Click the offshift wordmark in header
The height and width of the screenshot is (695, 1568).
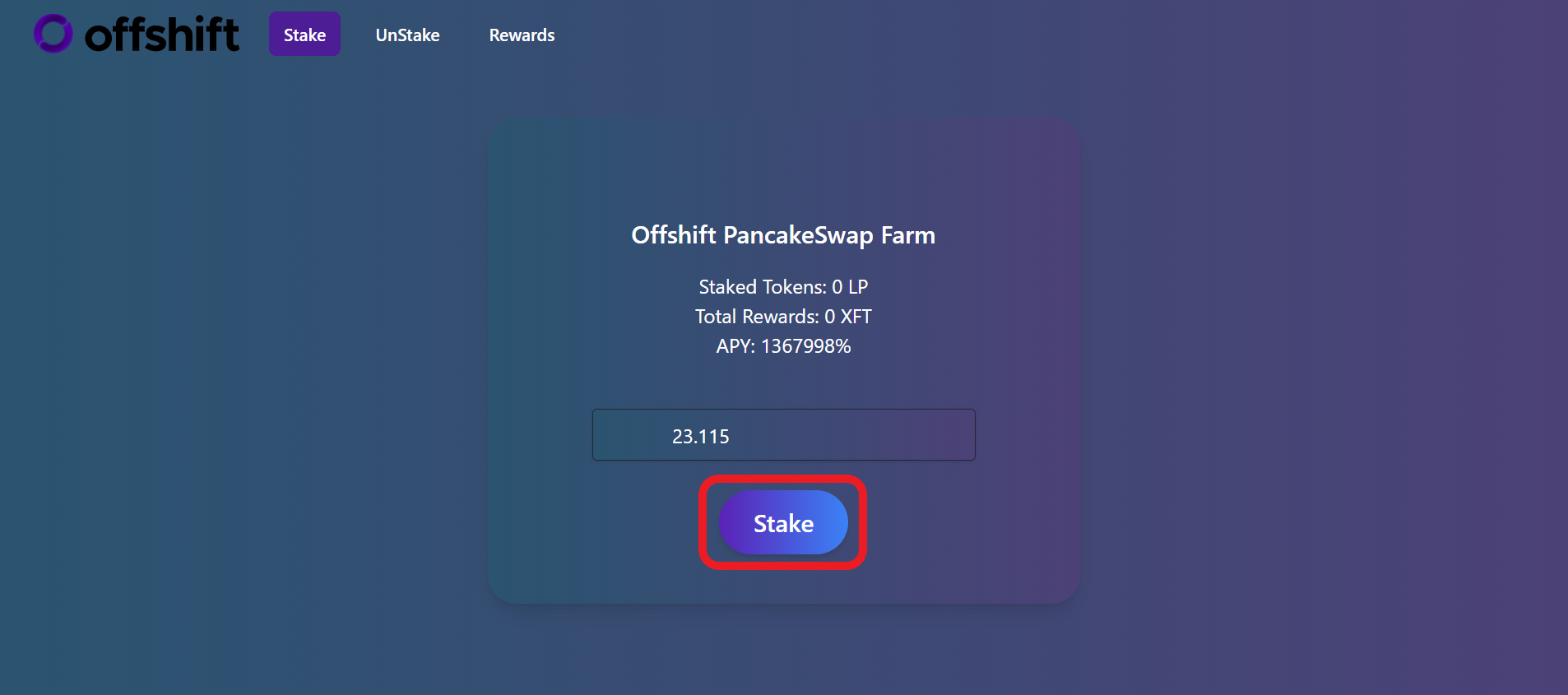tap(162, 35)
